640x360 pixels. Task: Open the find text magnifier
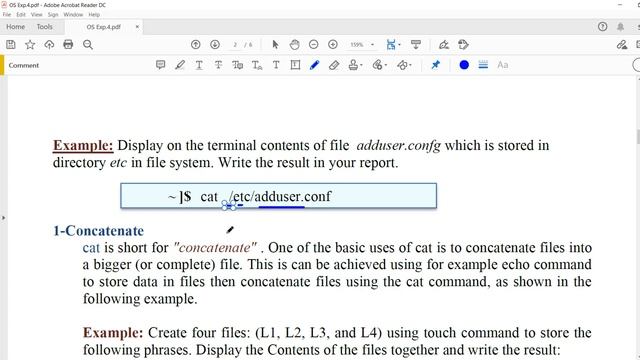coord(88,44)
